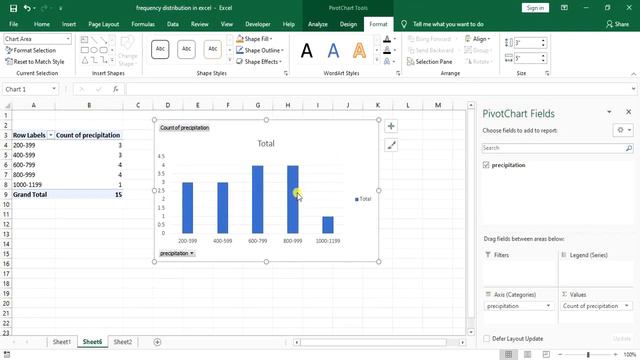Click the zoom slider handle
The image size is (640, 360).
click(x=588, y=355)
